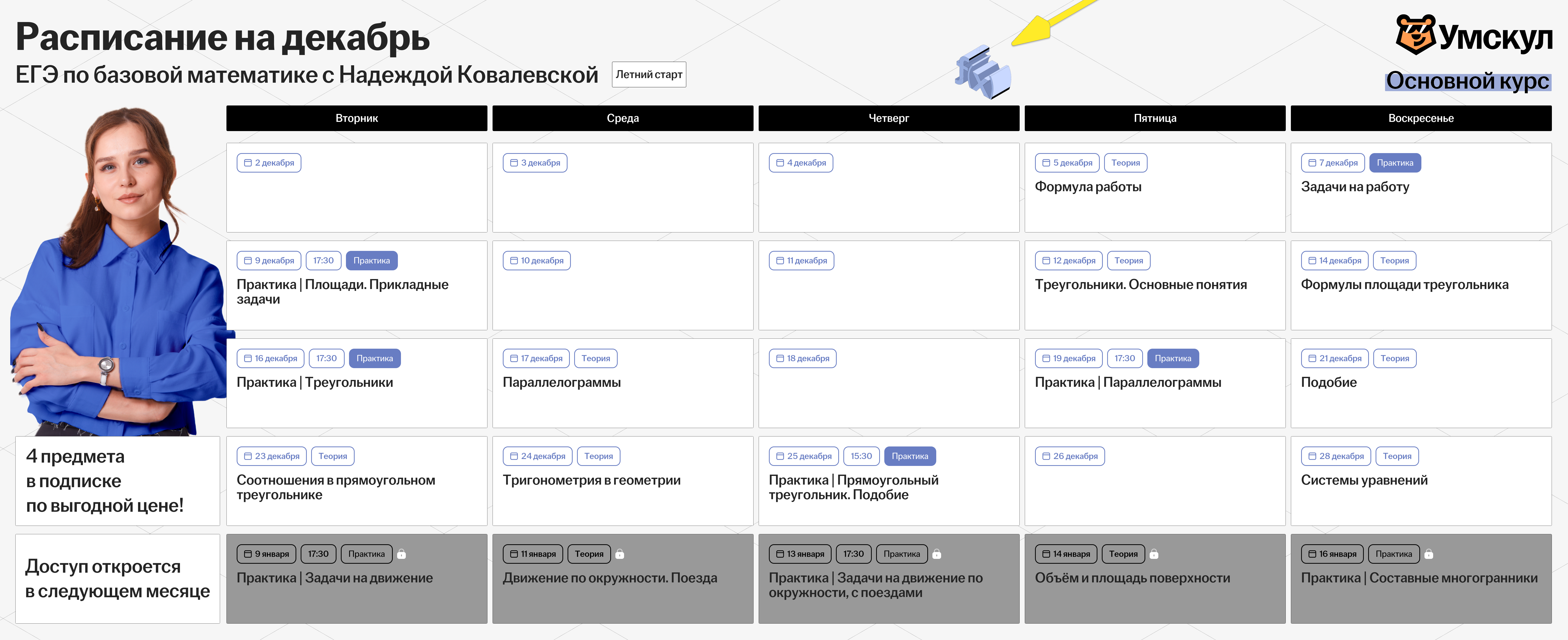Click lock icon on 11 января lesson
The width and height of the screenshot is (1568, 640).
tap(620, 554)
